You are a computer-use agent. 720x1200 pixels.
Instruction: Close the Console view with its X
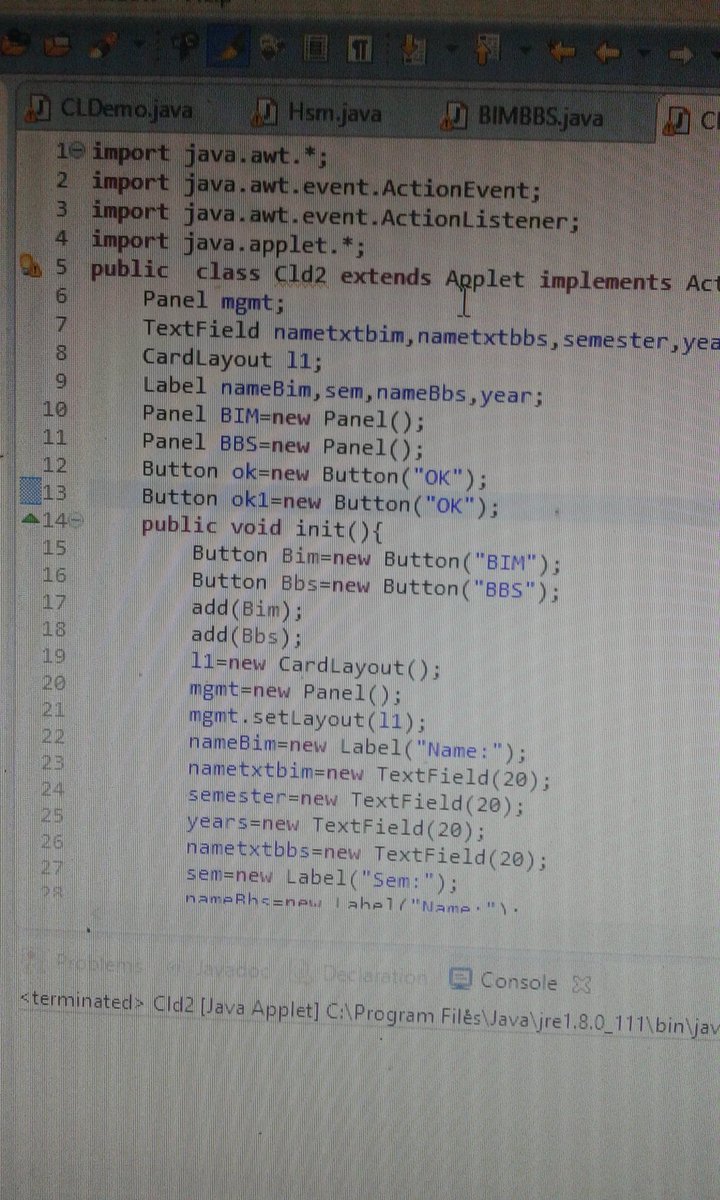(582, 984)
